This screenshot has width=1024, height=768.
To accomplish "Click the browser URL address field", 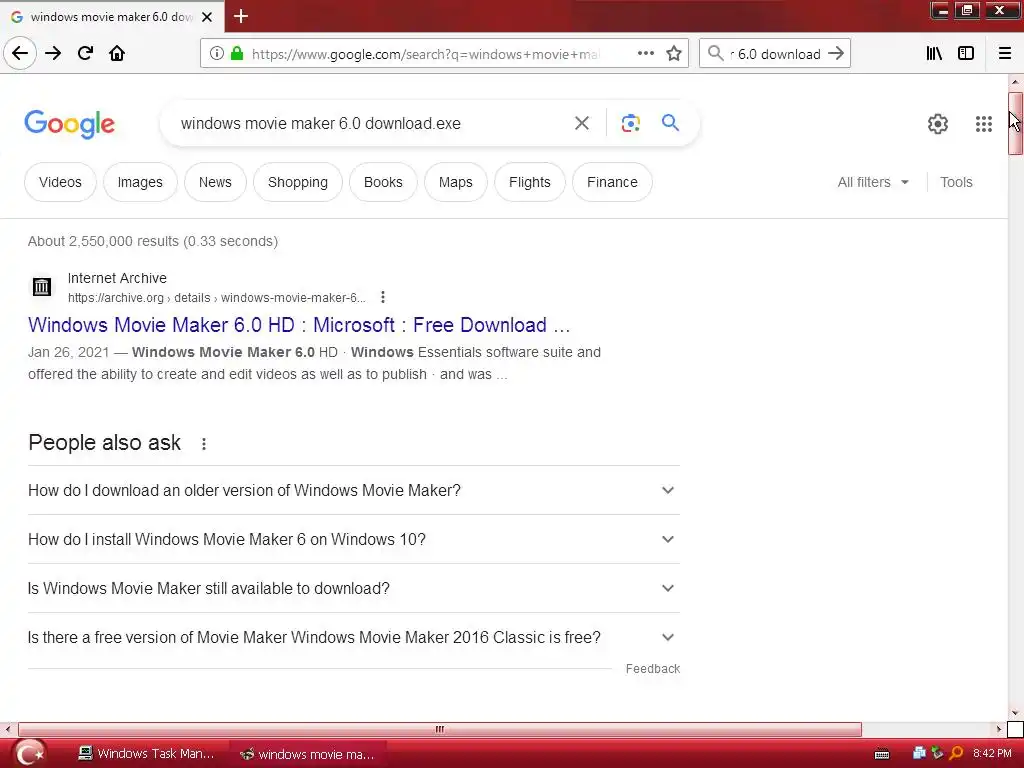I will pyautogui.click(x=424, y=54).
